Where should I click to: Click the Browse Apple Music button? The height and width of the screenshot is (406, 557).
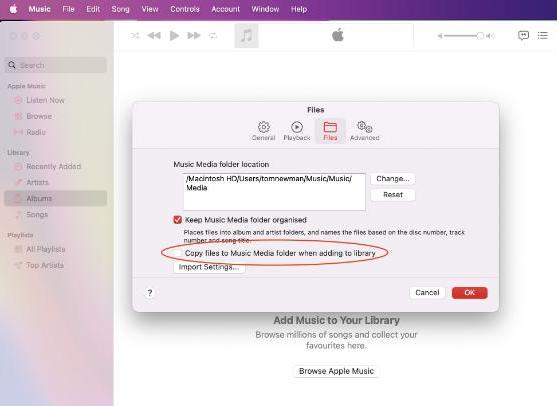point(336,371)
